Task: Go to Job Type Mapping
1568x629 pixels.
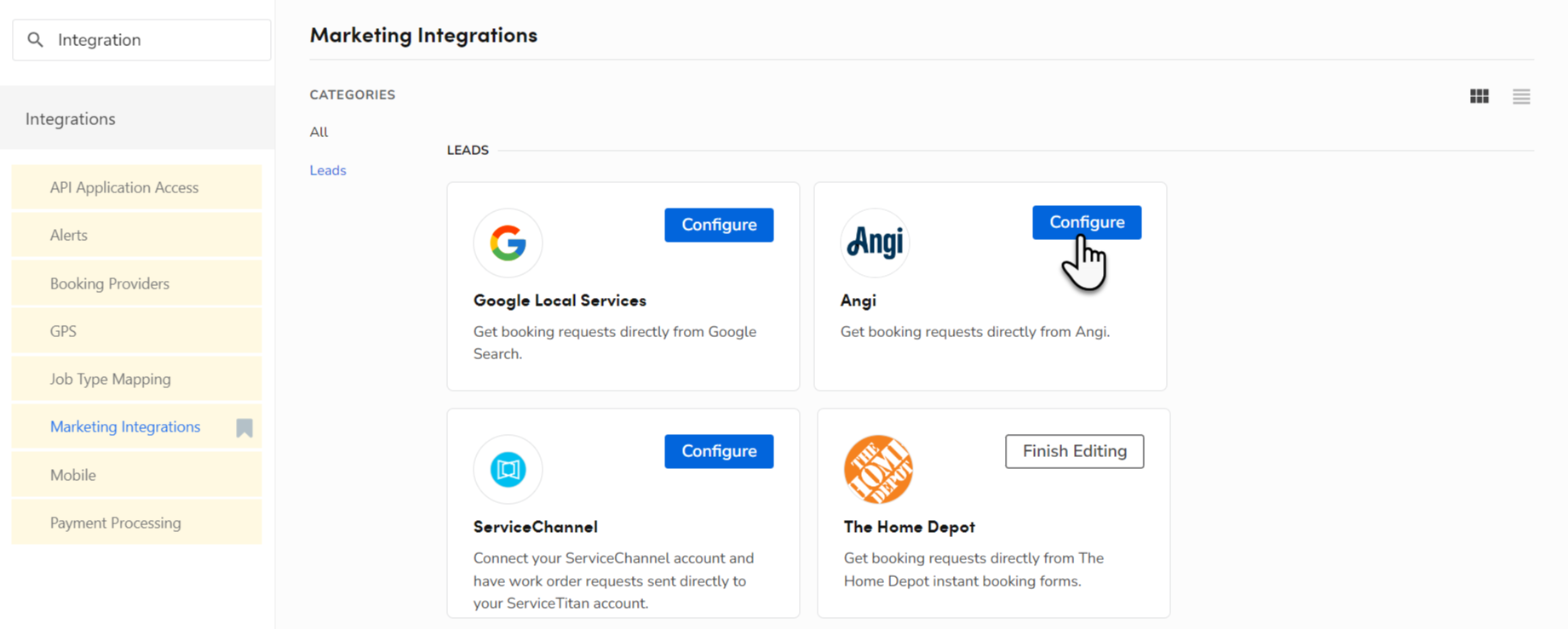Action: [111, 379]
